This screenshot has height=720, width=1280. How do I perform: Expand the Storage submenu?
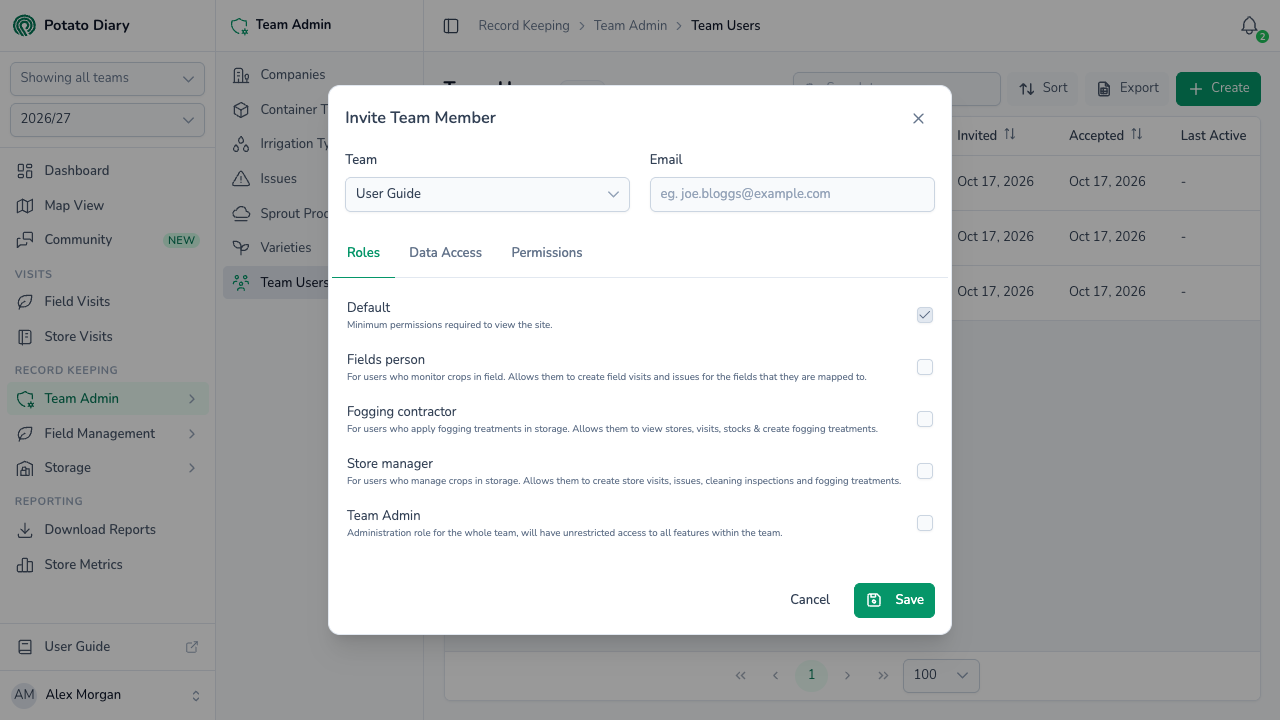(107, 468)
